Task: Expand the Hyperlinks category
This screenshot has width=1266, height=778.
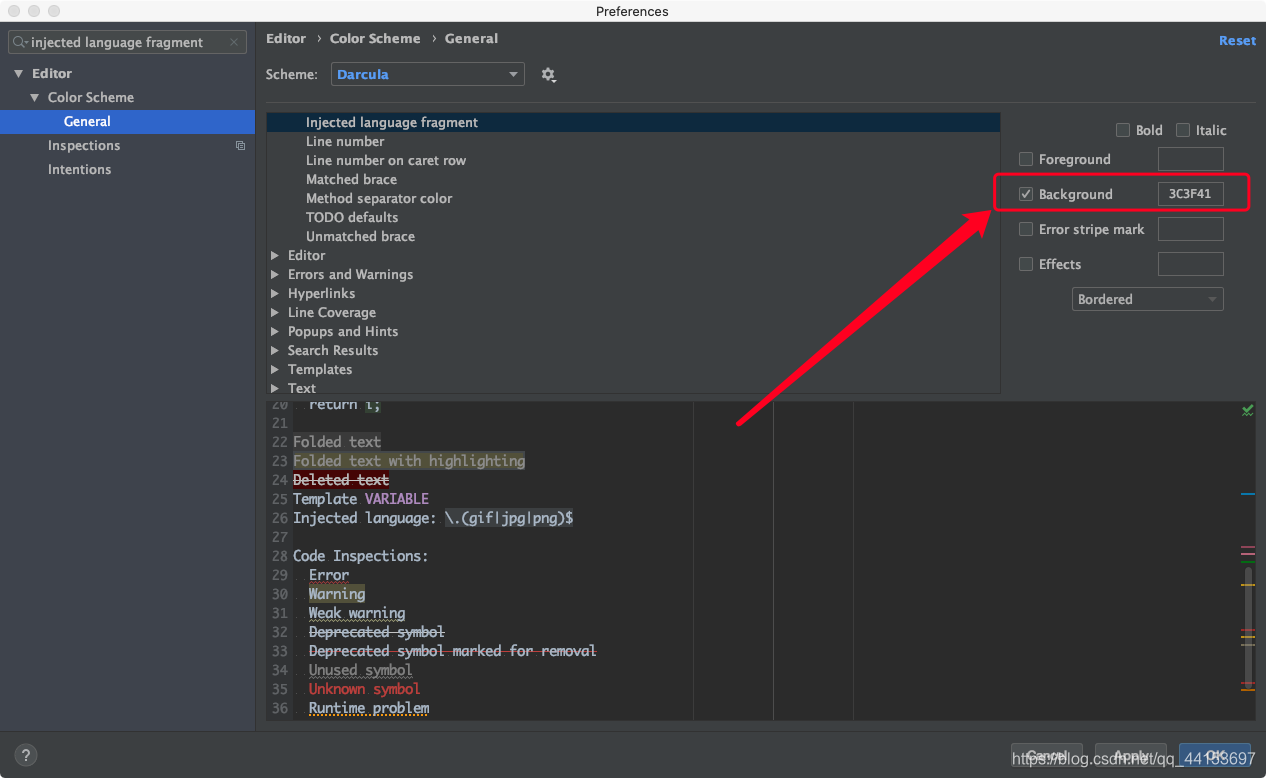Action: (275, 294)
